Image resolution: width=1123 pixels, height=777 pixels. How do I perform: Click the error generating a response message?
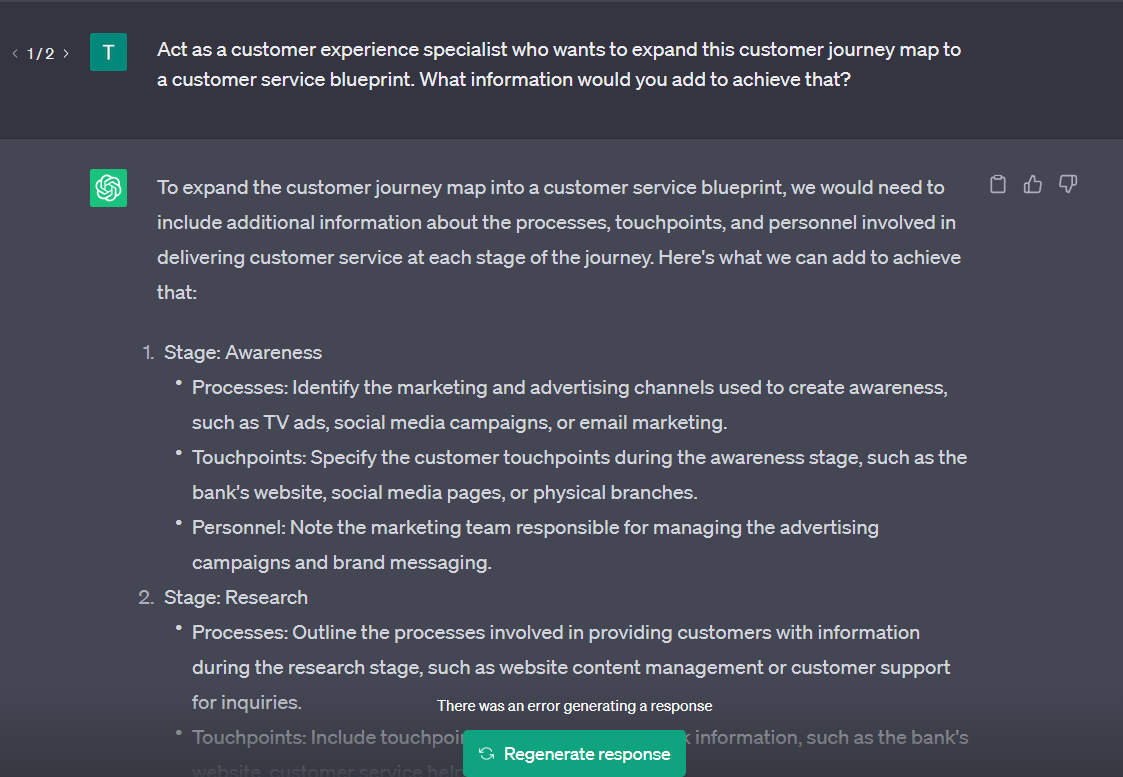coord(574,706)
